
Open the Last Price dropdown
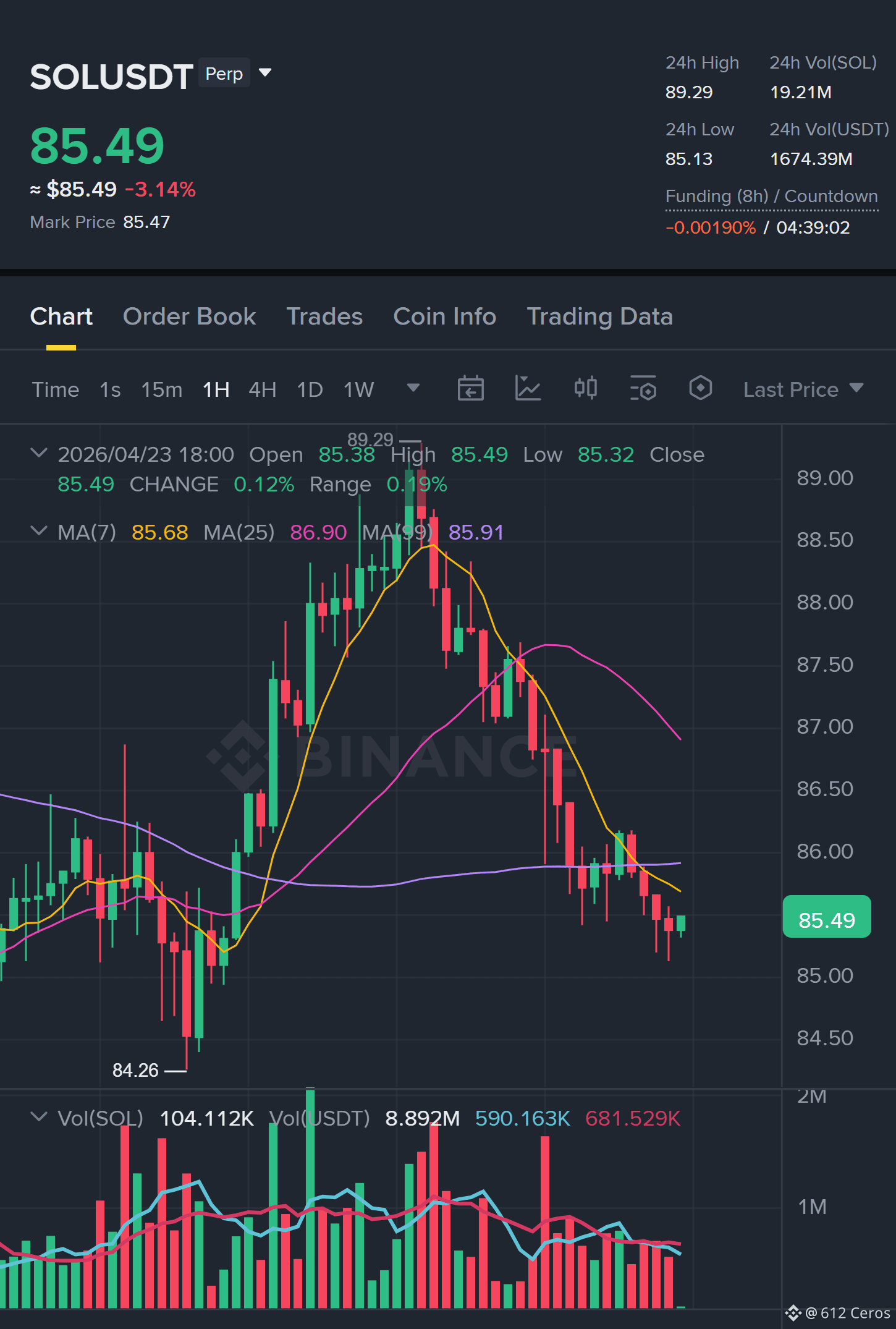pos(803,389)
